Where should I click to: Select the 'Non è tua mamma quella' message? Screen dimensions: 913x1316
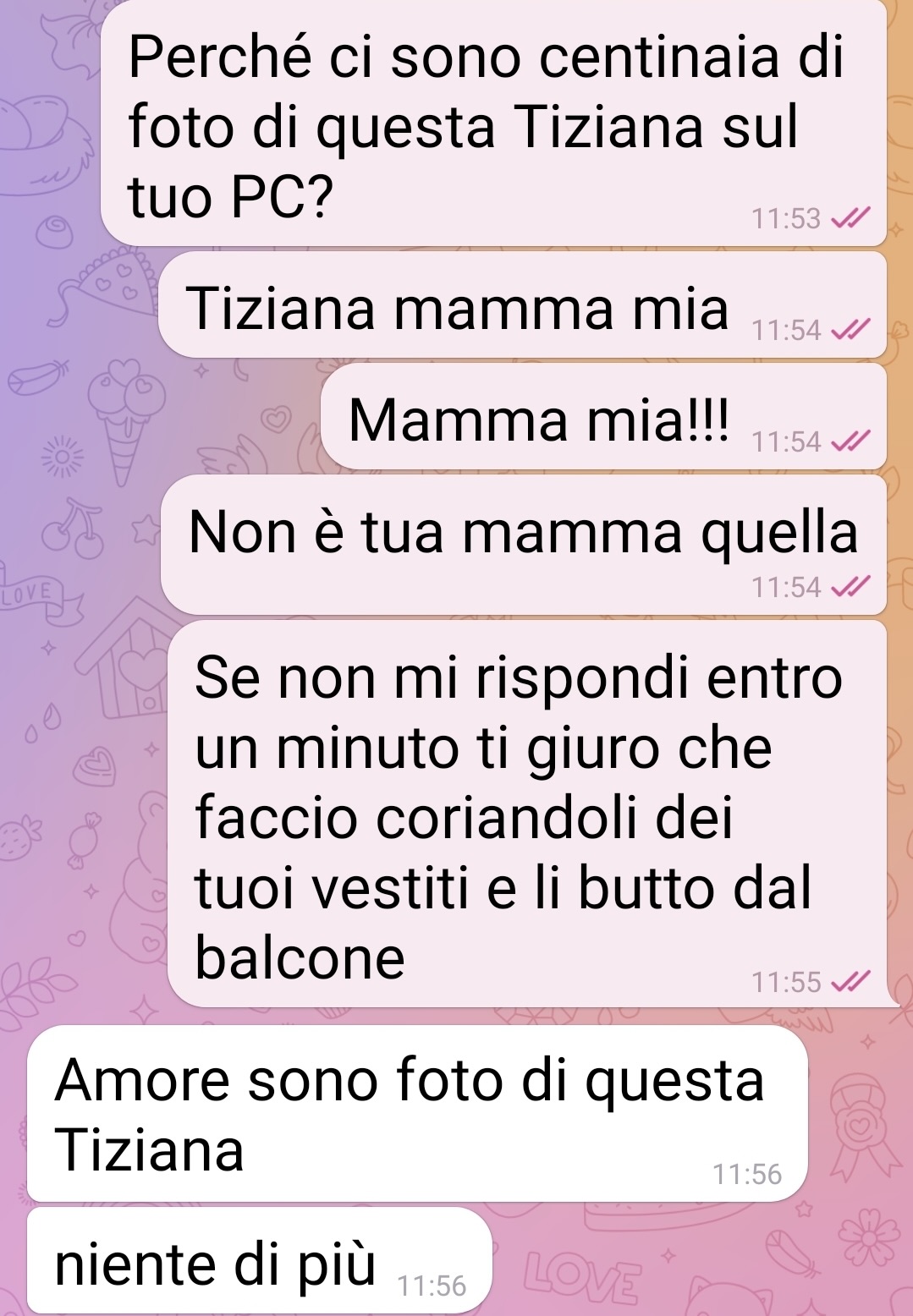pyautogui.click(x=523, y=545)
